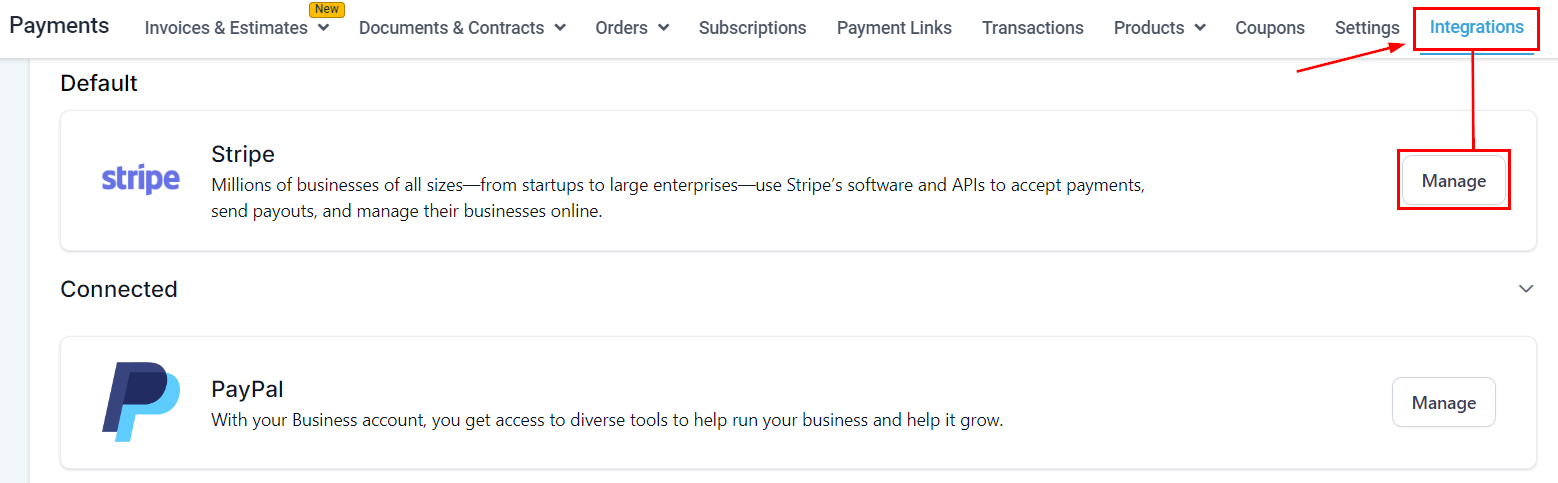
Task: Open the Products dropdown chevron
Action: (1200, 28)
